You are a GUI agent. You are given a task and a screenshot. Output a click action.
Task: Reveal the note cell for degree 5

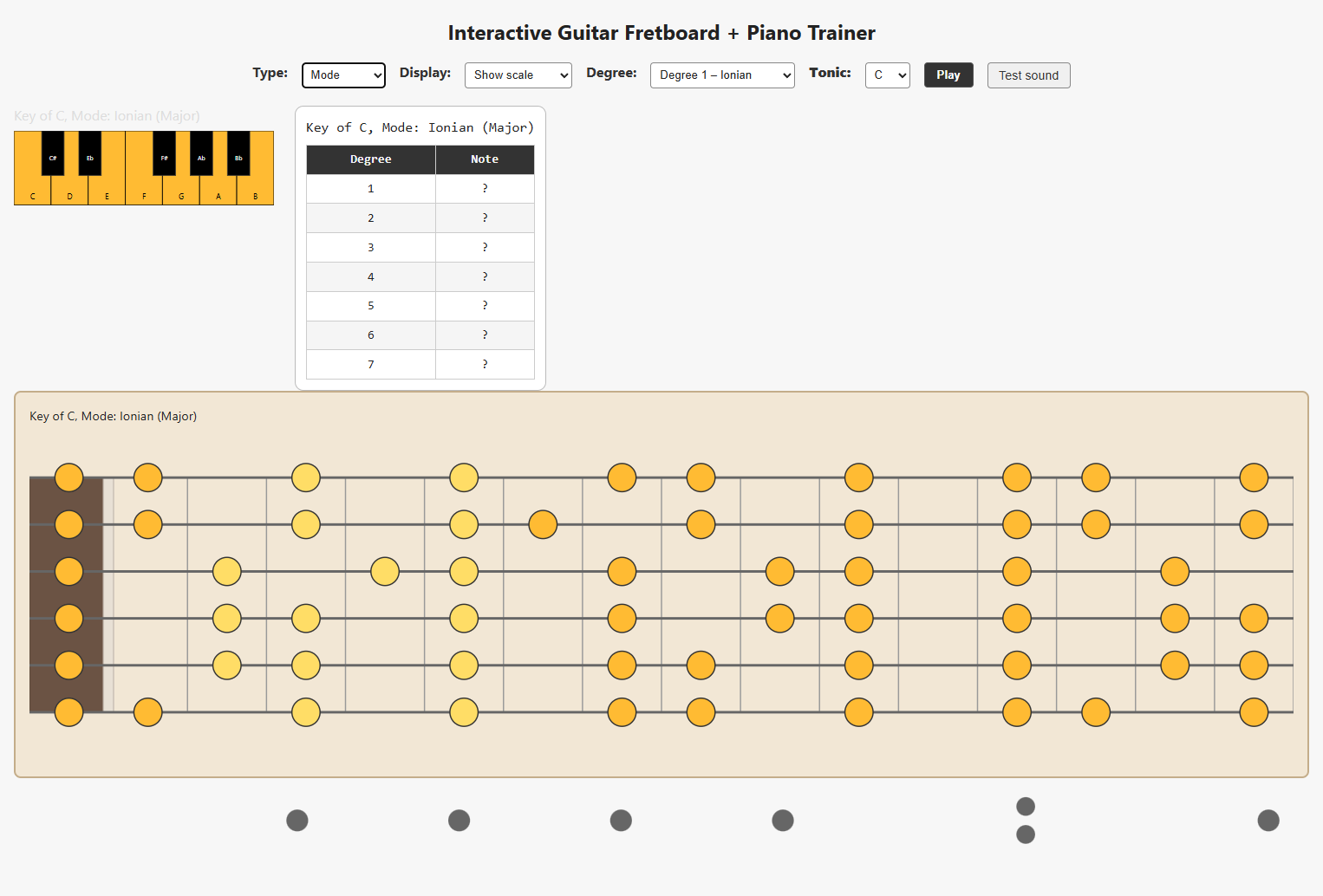485,306
